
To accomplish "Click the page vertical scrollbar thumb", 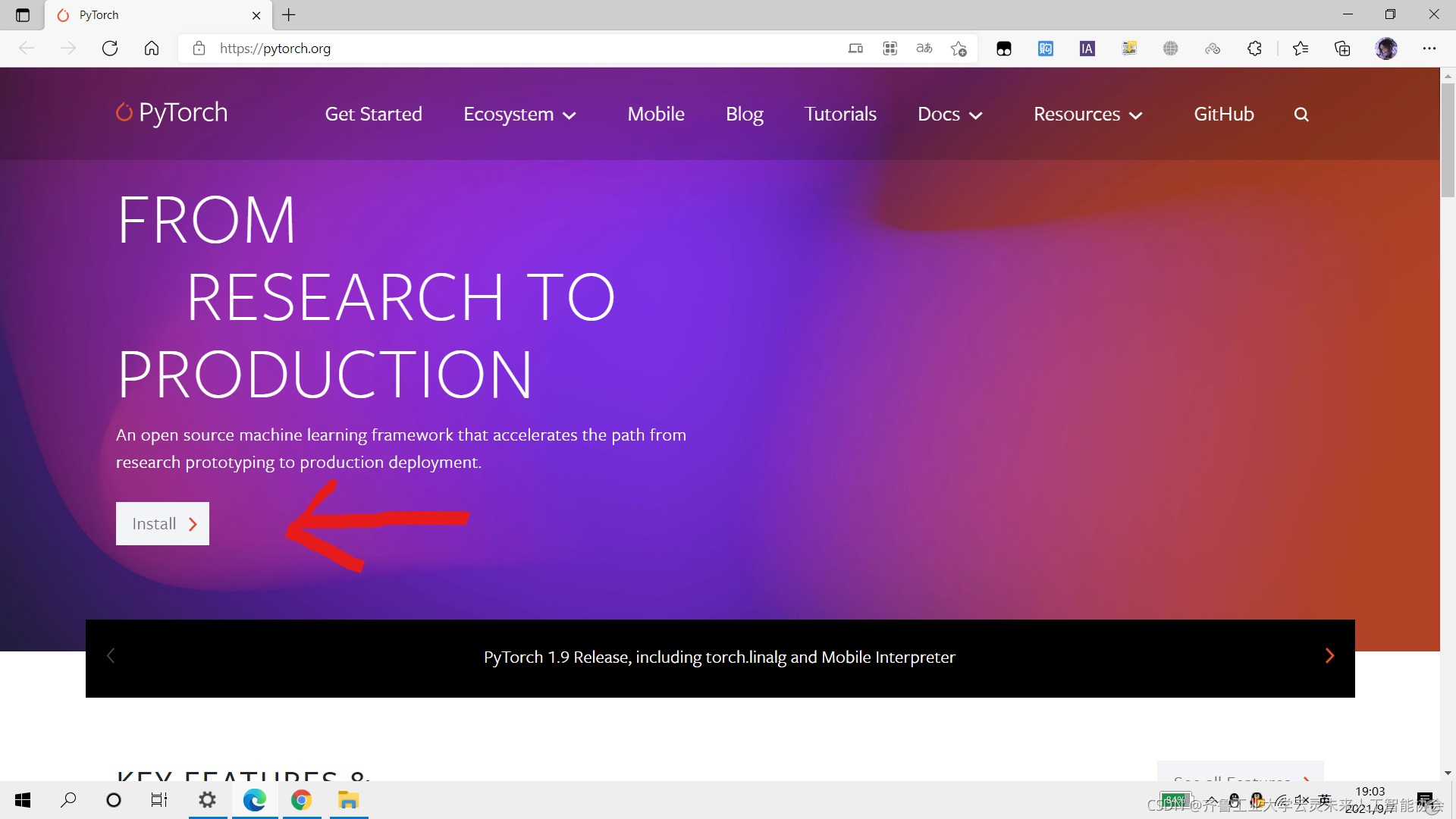I will tap(1448, 140).
